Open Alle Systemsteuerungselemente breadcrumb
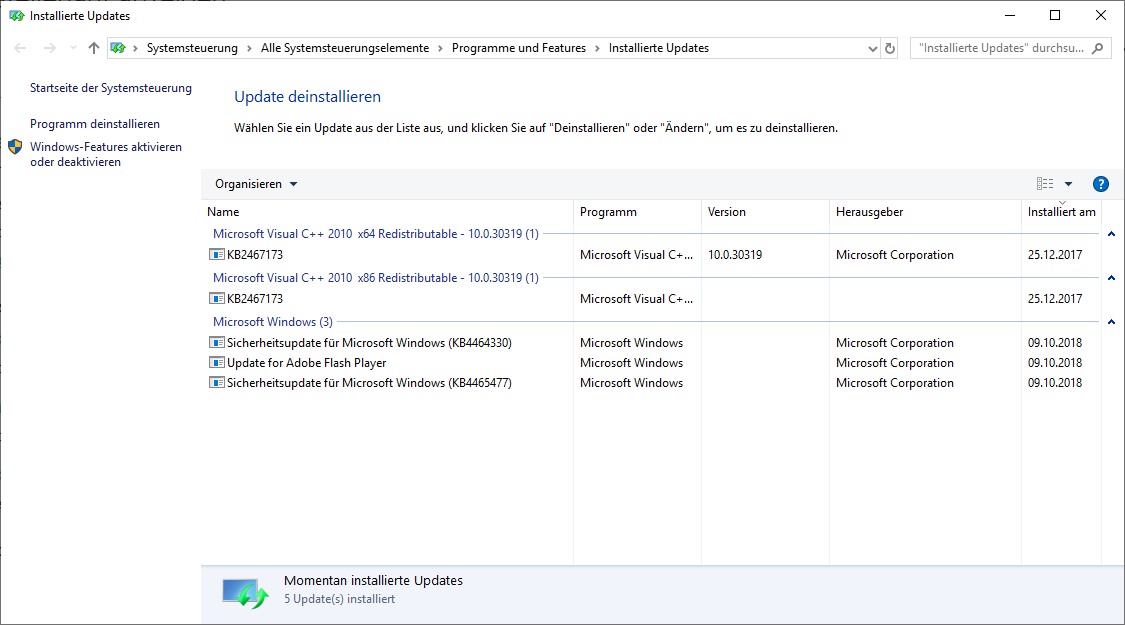Viewport: 1125px width, 625px height. (x=344, y=48)
